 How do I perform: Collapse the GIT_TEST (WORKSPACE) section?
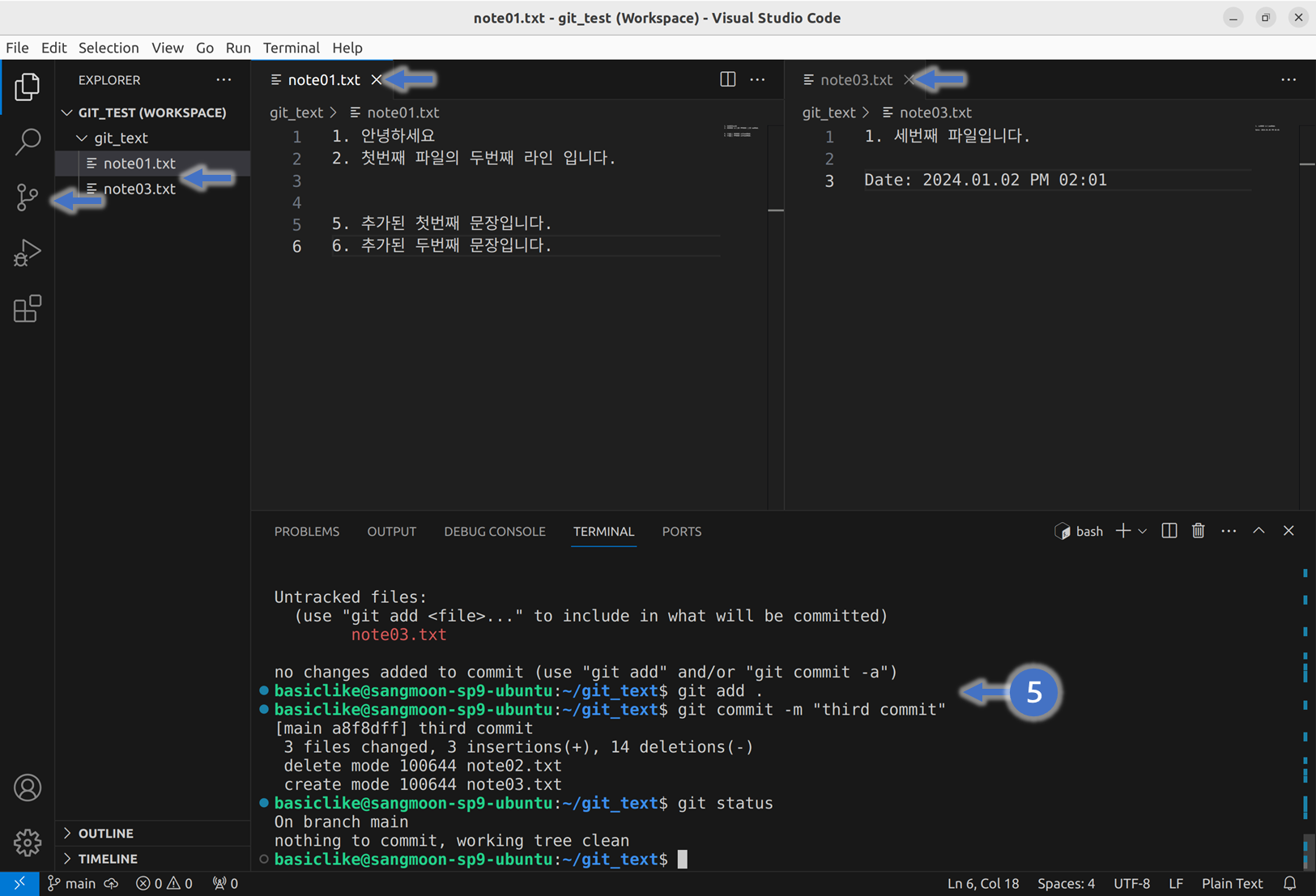tap(152, 113)
